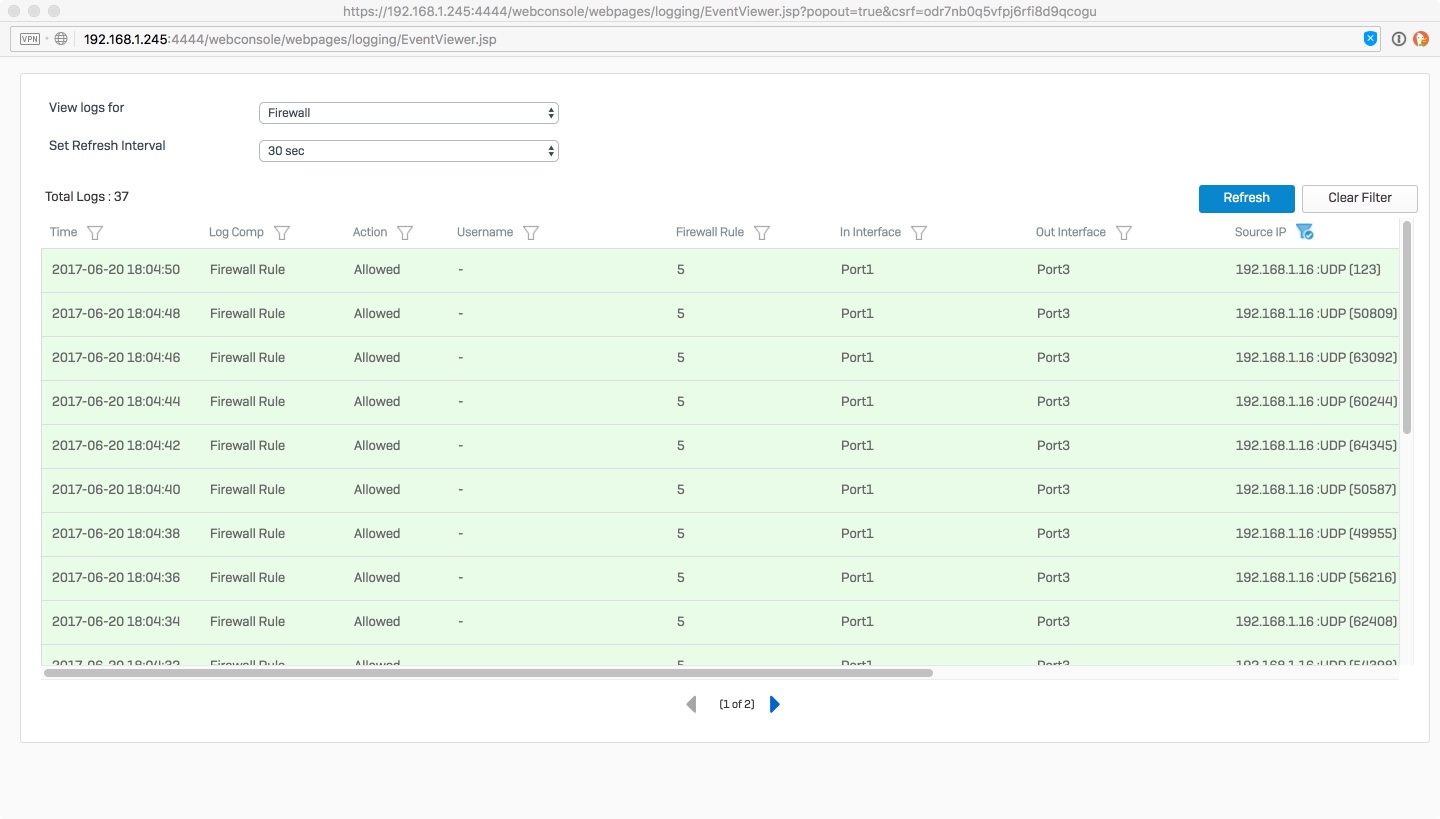1440x819 pixels.
Task: Click the active Source IP filter icon
Action: point(1304,232)
